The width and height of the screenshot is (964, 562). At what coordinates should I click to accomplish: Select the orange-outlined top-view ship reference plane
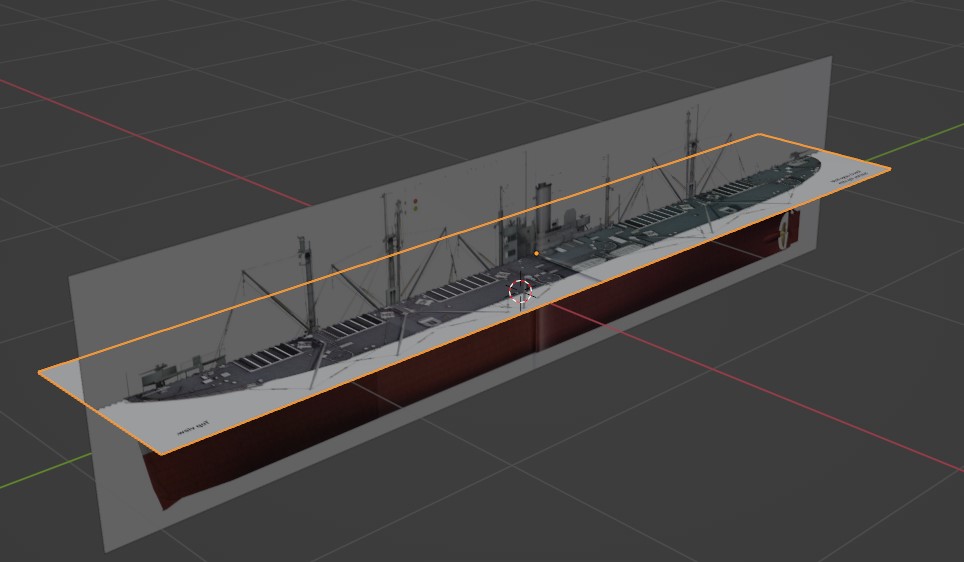tap(467, 294)
